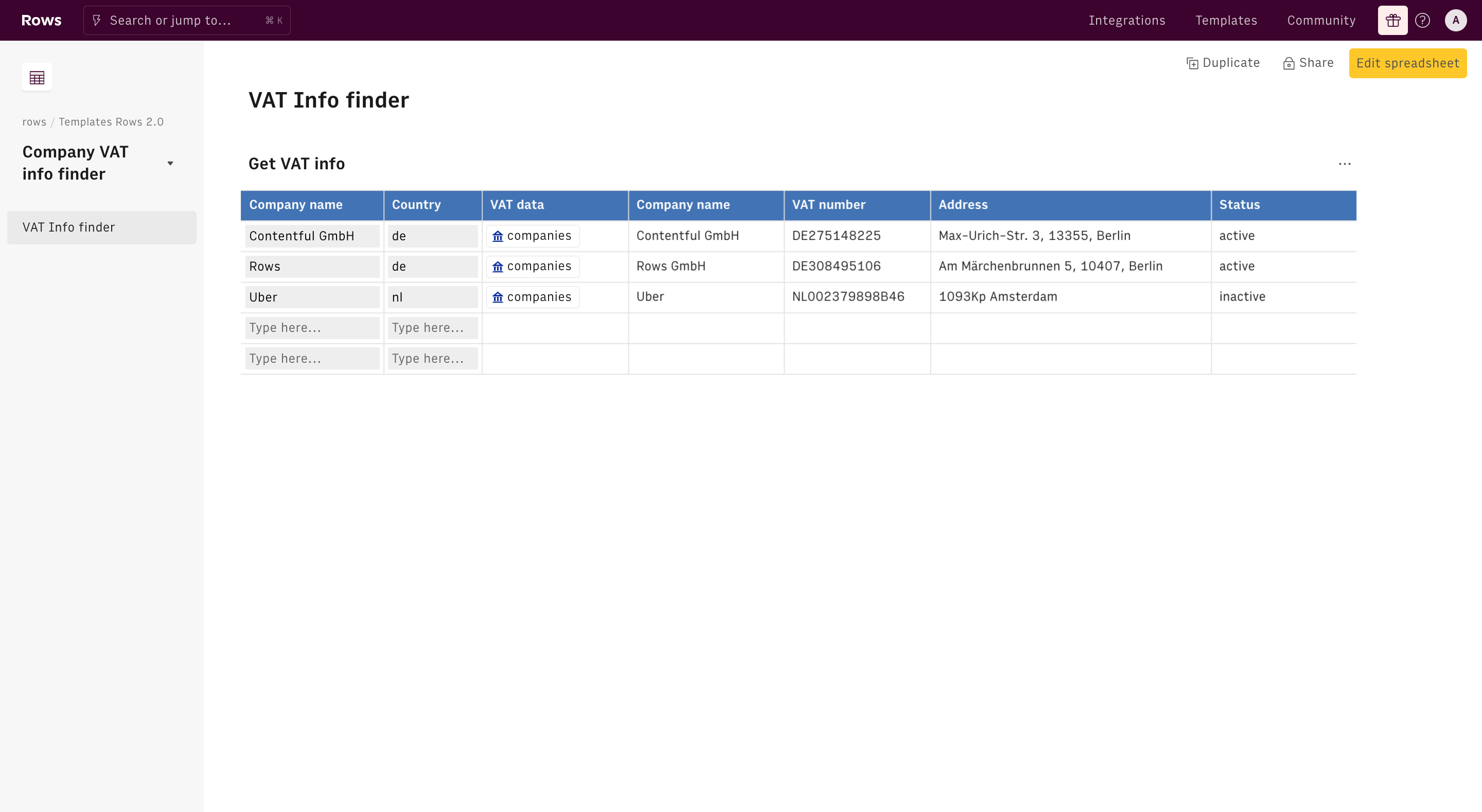Click companies data chip in Uber row

click(532, 297)
